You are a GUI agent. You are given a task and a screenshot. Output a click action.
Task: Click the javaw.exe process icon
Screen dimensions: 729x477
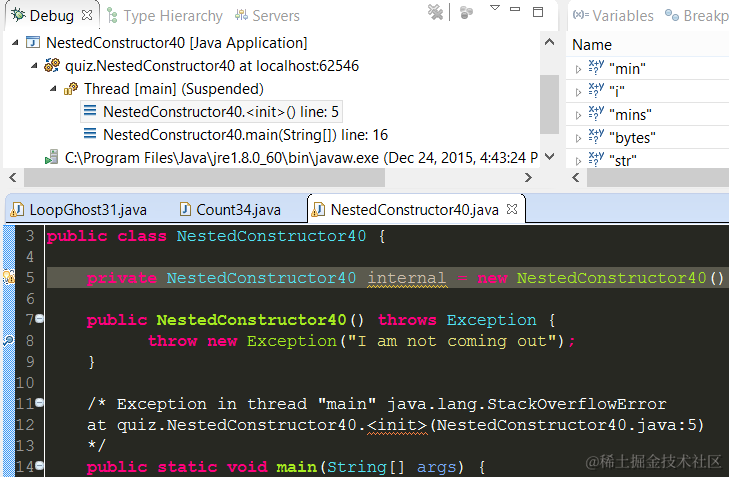click(x=51, y=157)
